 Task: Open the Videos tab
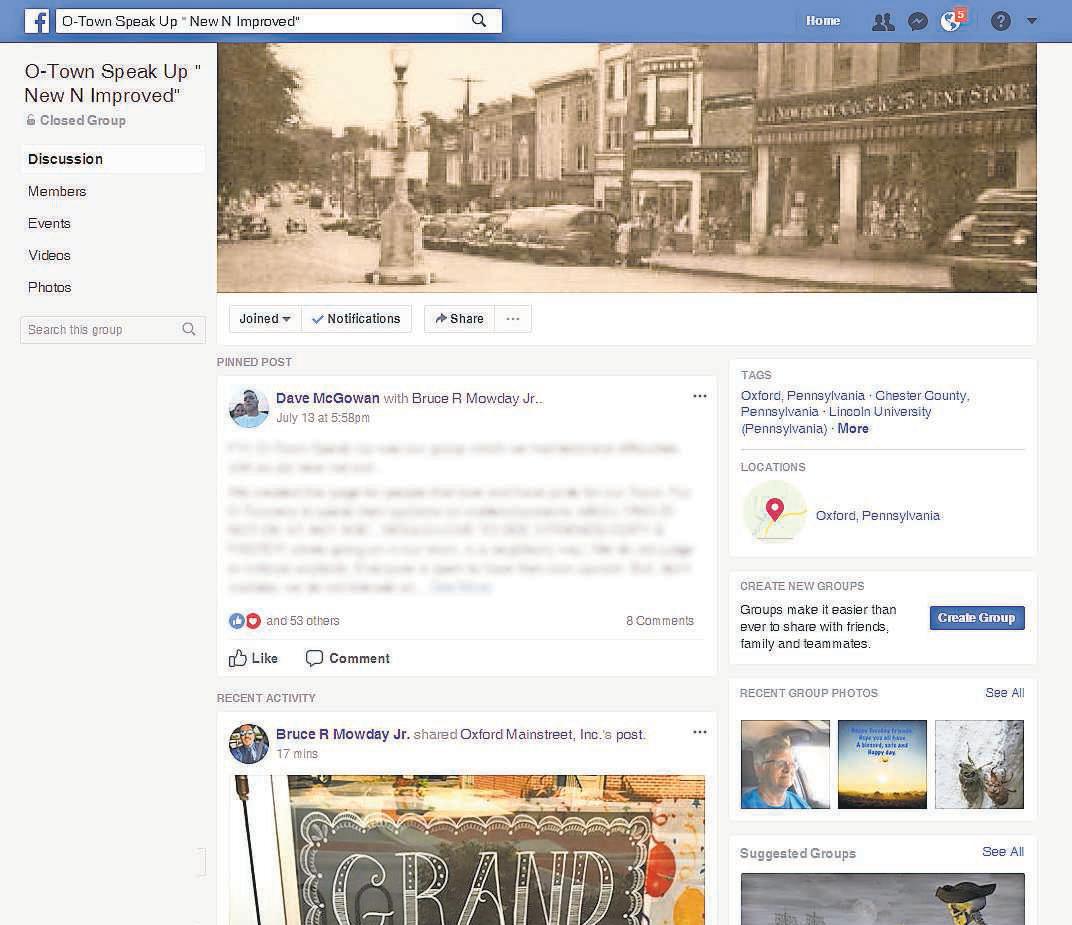pos(49,255)
